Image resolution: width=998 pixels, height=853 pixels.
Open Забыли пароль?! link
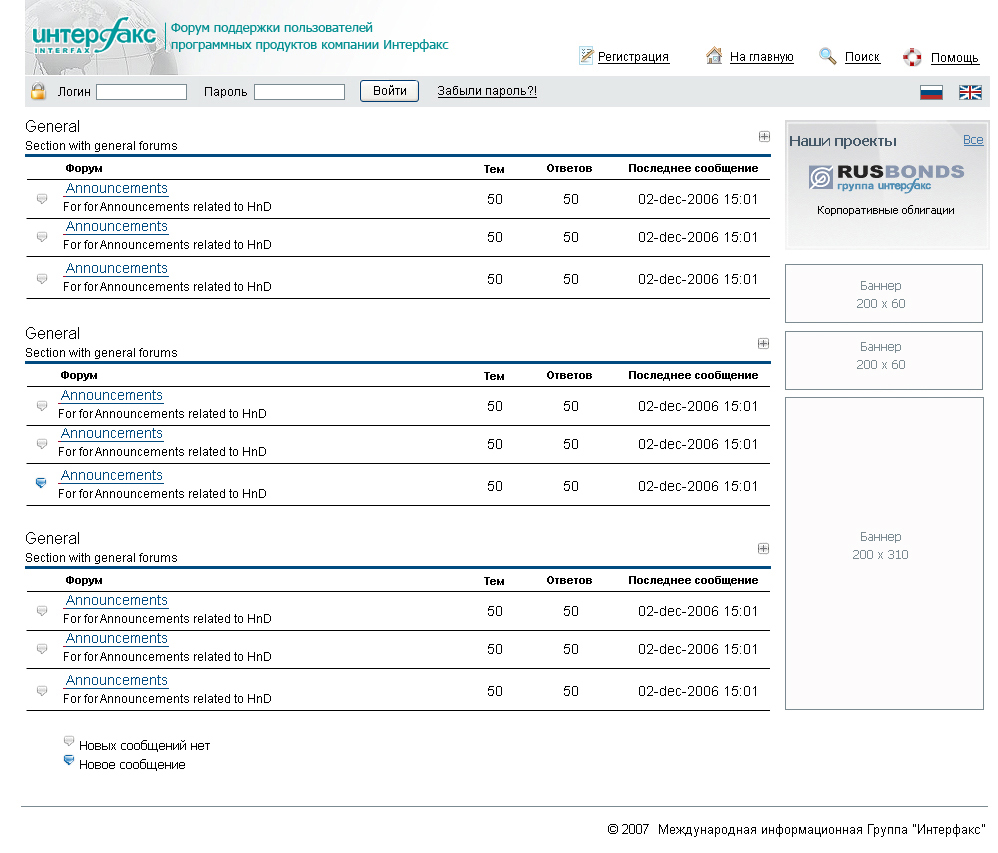click(487, 91)
